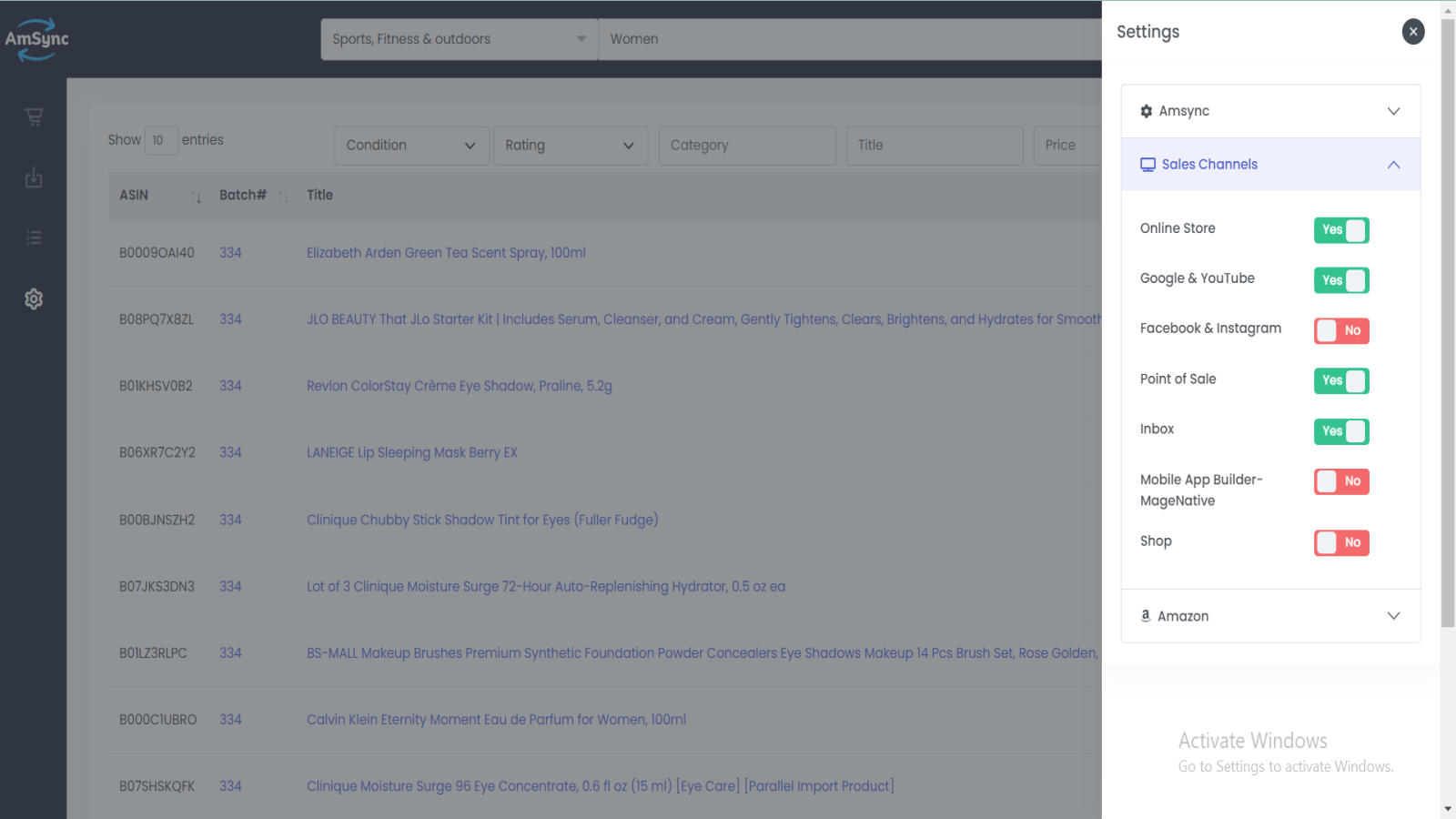The width and height of the screenshot is (1456, 819).
Task: Close the Settings panel
Action: pyautogui.click(x=1413, y=32)
